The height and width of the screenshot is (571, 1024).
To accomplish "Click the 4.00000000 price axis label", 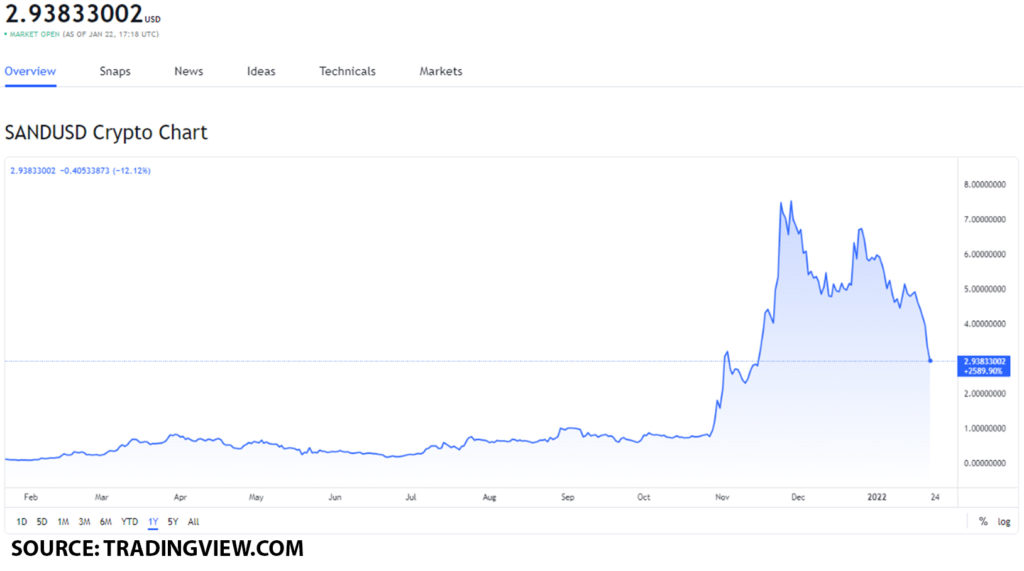I will 984,323.
